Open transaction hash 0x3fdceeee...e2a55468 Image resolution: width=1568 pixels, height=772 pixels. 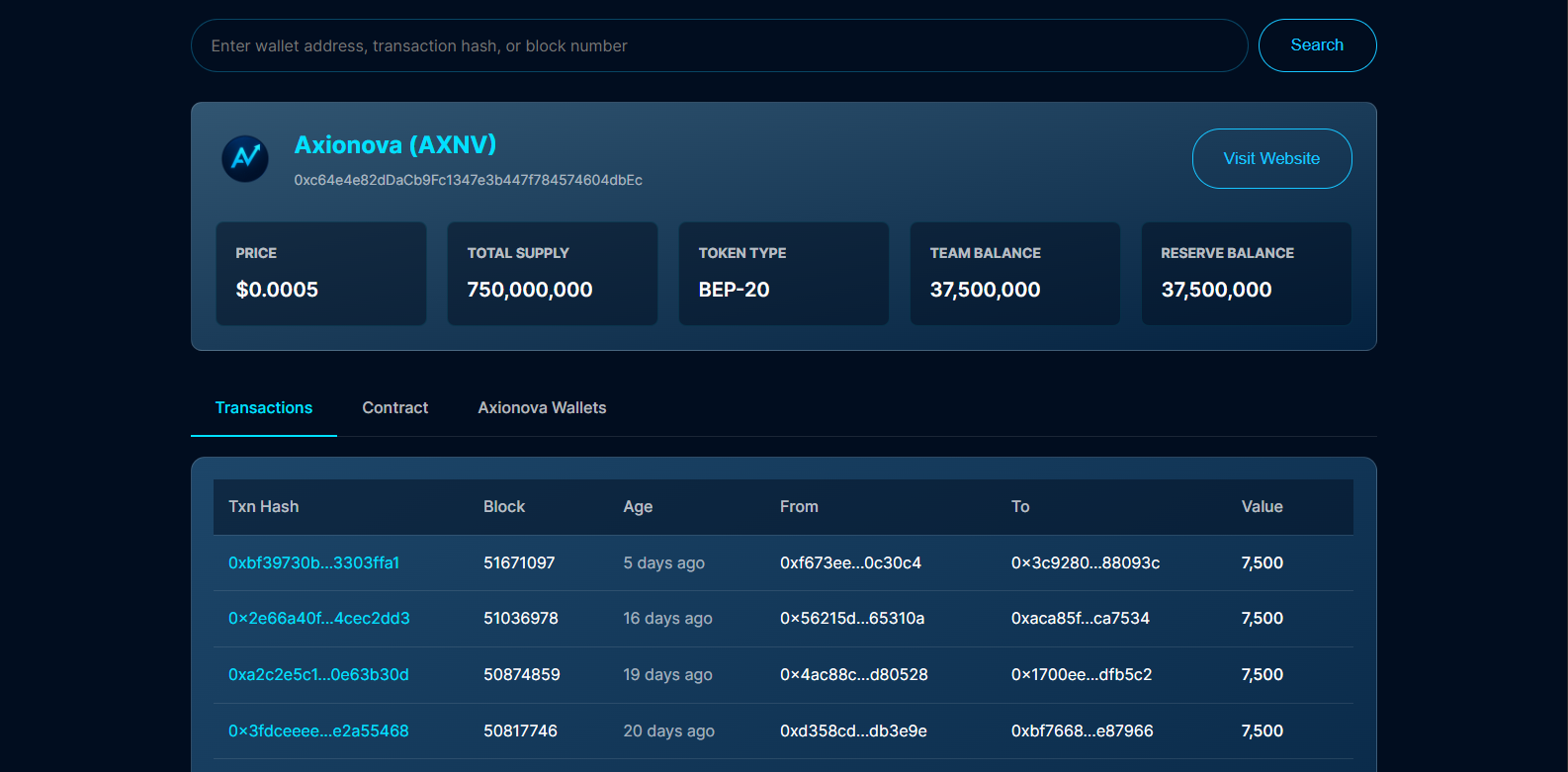[318, 731]
